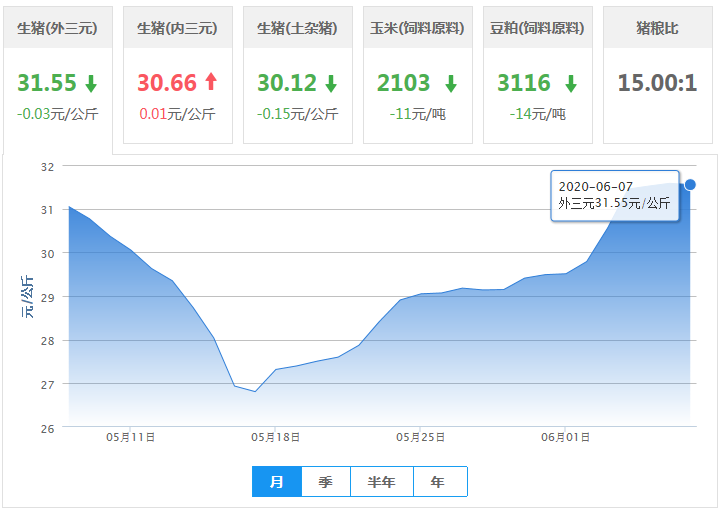Set chart range to 半年
This screenshot has height=513, width=720.
381,482
